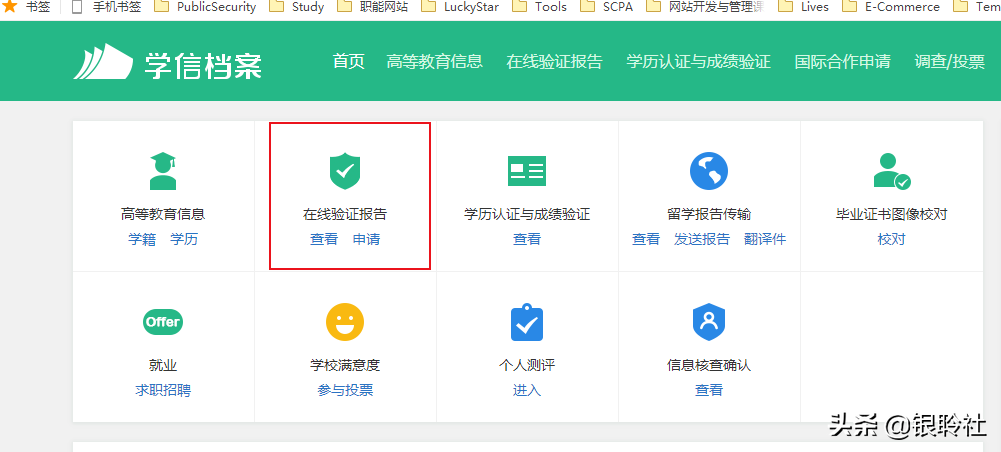The height and width of the screenshot is (452, 1001).
Task: Click the 参与投票 link
Action: (345, 390)
